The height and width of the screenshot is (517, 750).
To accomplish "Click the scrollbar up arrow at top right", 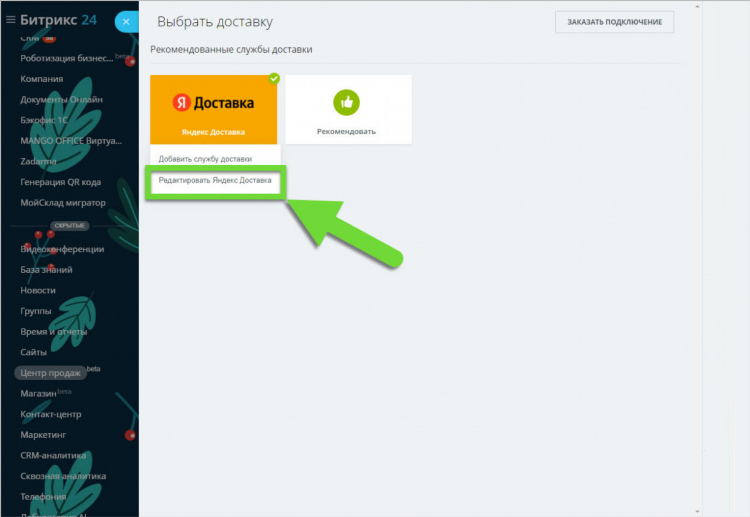I will coord(697,6).
